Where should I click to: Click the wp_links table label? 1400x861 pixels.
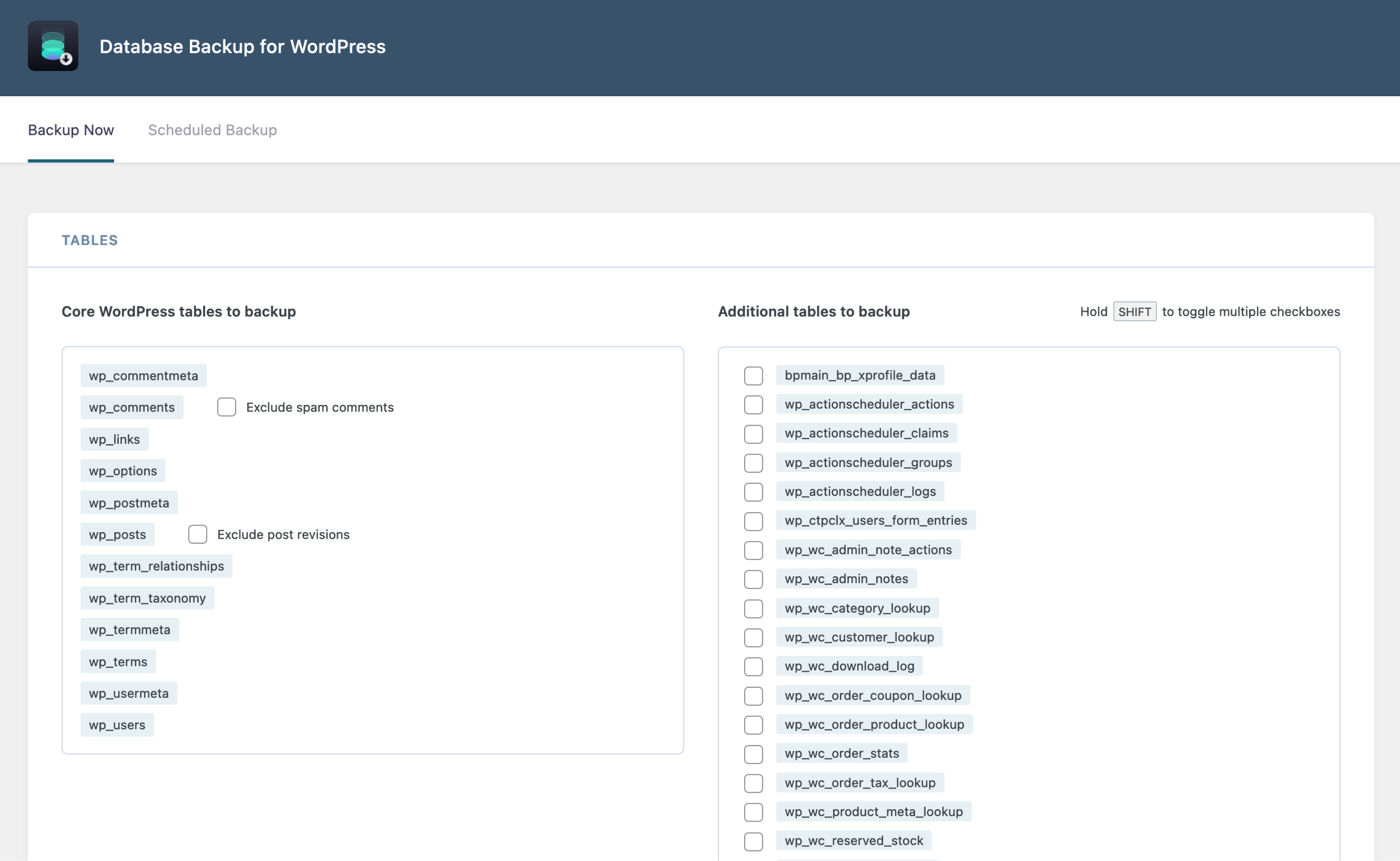(x=114, y=439)
